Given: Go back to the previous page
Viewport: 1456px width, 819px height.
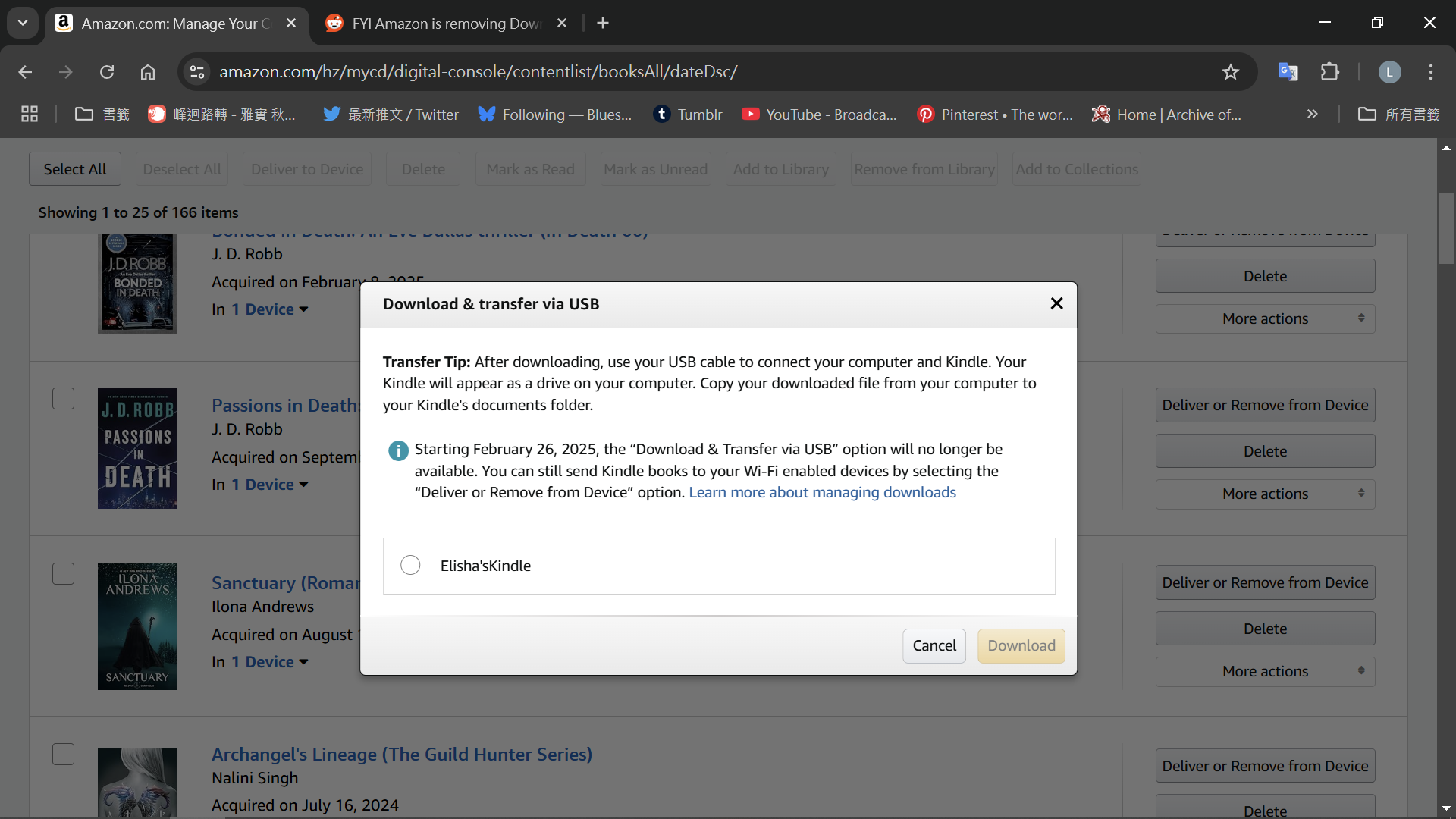Looking at the screenshot, I should coord(25,72).
